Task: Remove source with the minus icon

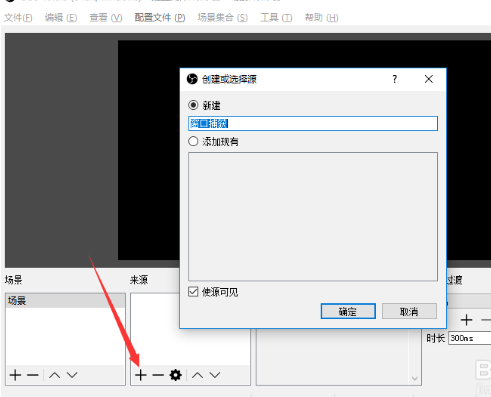Action: pos(158,375)
